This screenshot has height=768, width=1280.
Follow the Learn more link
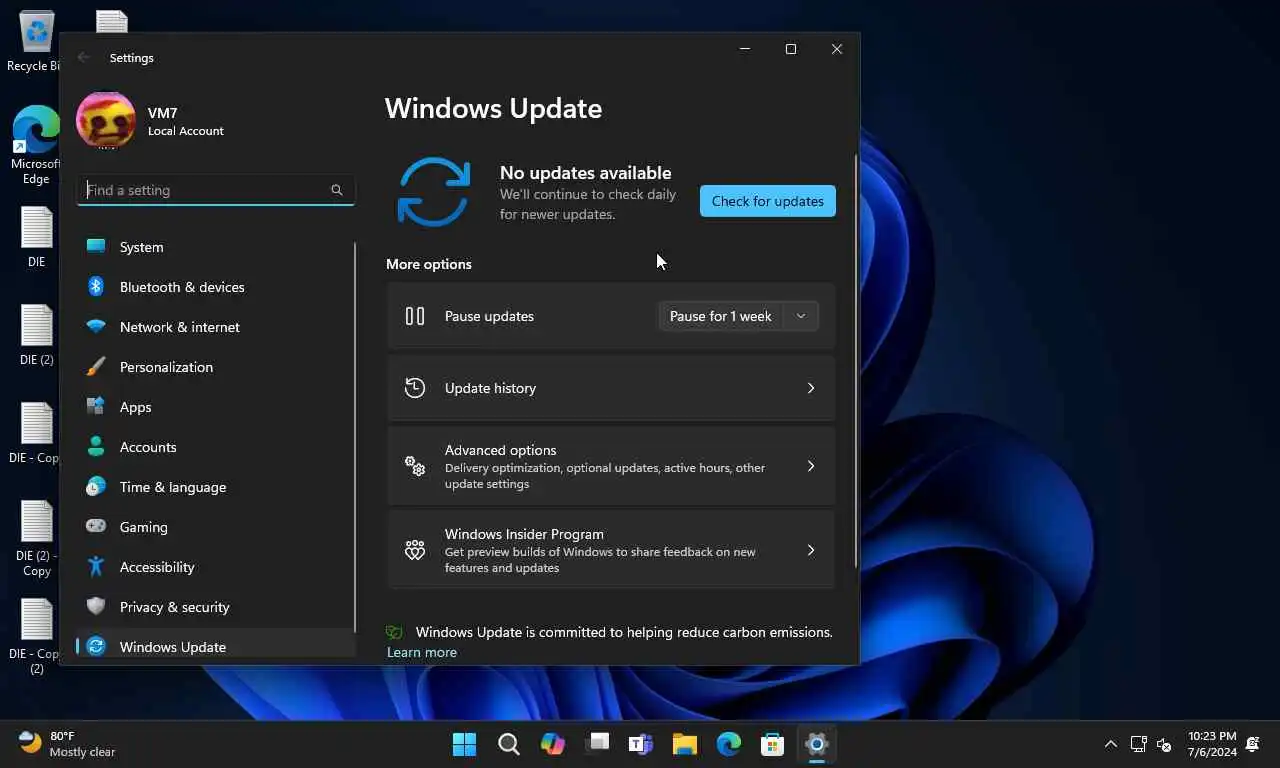point(422,652)
